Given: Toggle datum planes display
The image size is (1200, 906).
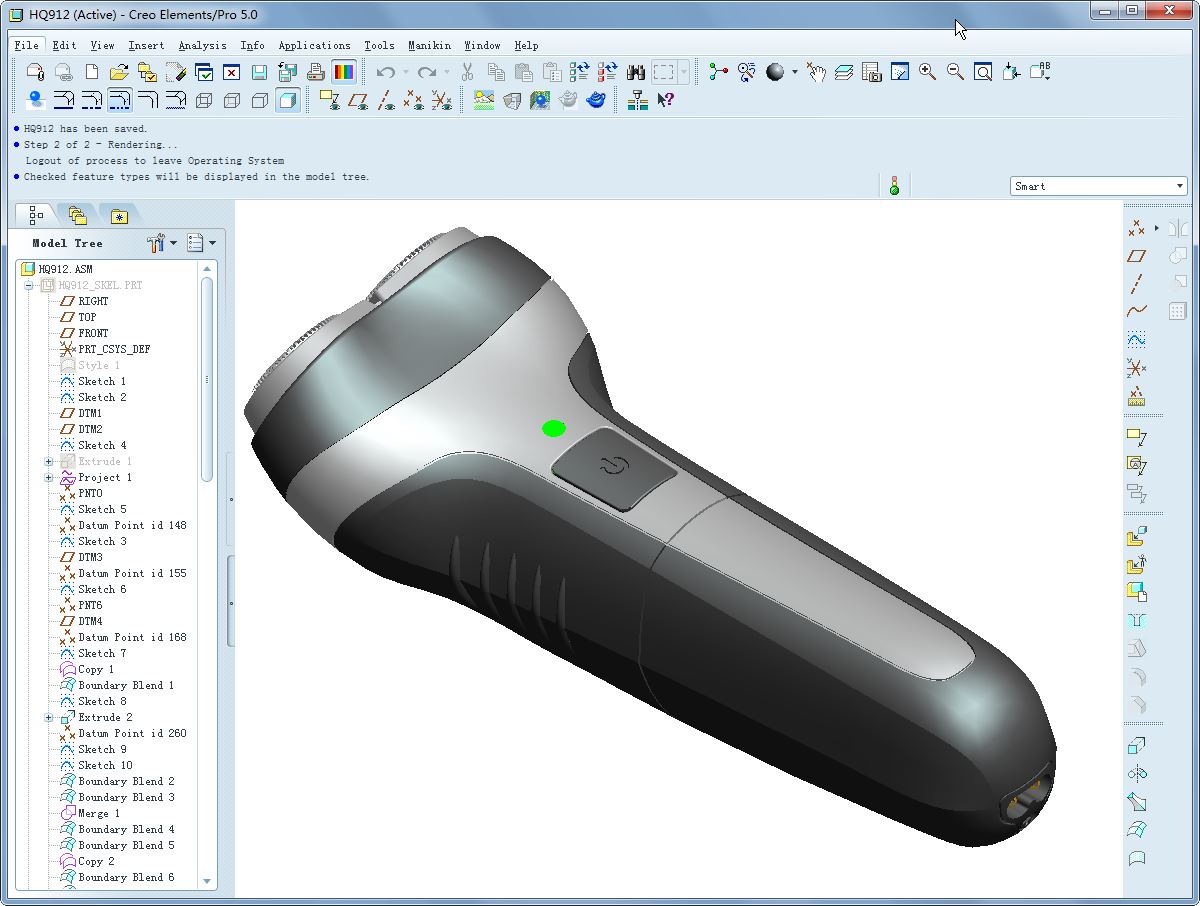Looking at the screenshot, I should point(358,100).
